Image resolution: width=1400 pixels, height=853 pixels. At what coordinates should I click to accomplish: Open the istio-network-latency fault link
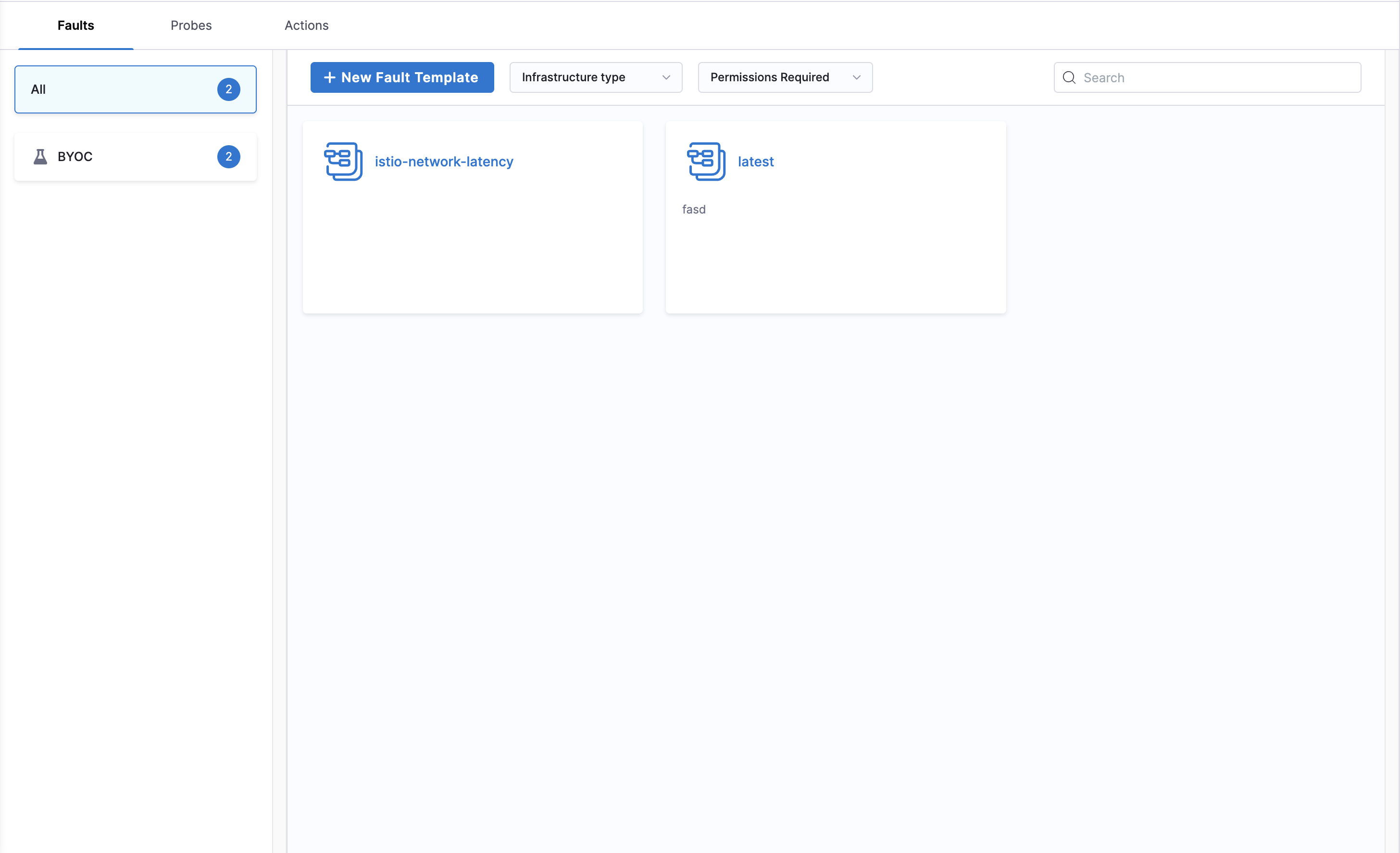(444, 162)
